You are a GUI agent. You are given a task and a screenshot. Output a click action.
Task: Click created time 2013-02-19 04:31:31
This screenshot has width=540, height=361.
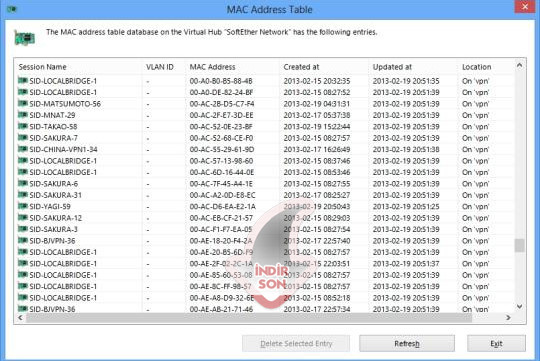click(x=316, y=104)
